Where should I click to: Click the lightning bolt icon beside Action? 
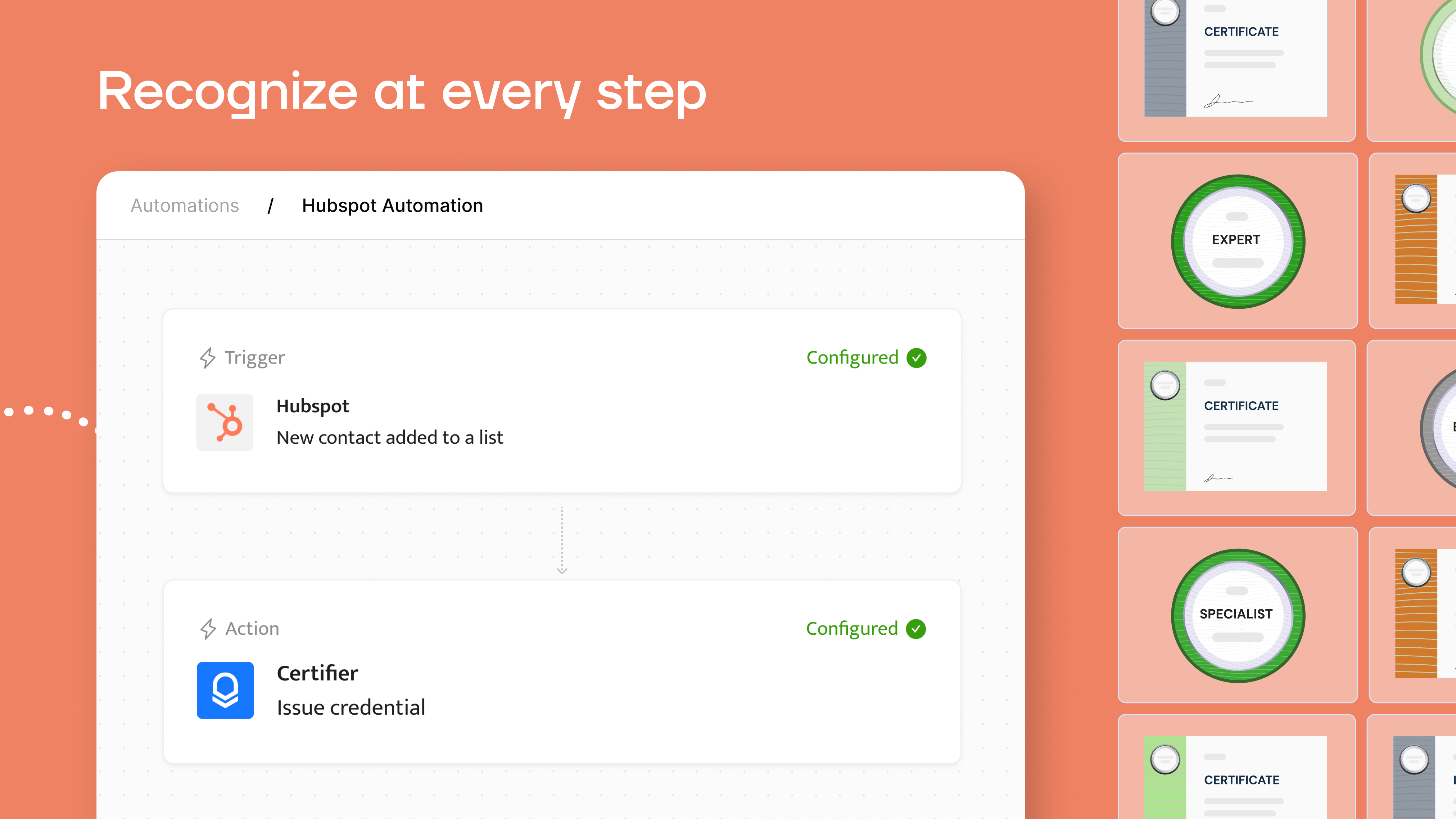click(x=208, y=629)
